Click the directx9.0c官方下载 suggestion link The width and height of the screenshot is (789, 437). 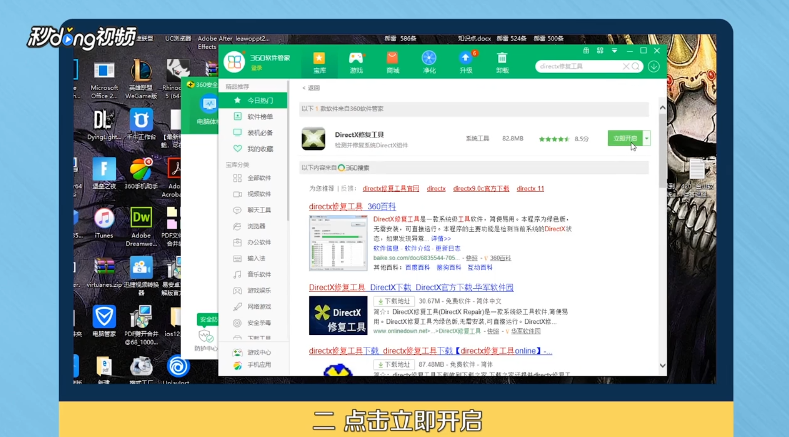click(481, 188)
